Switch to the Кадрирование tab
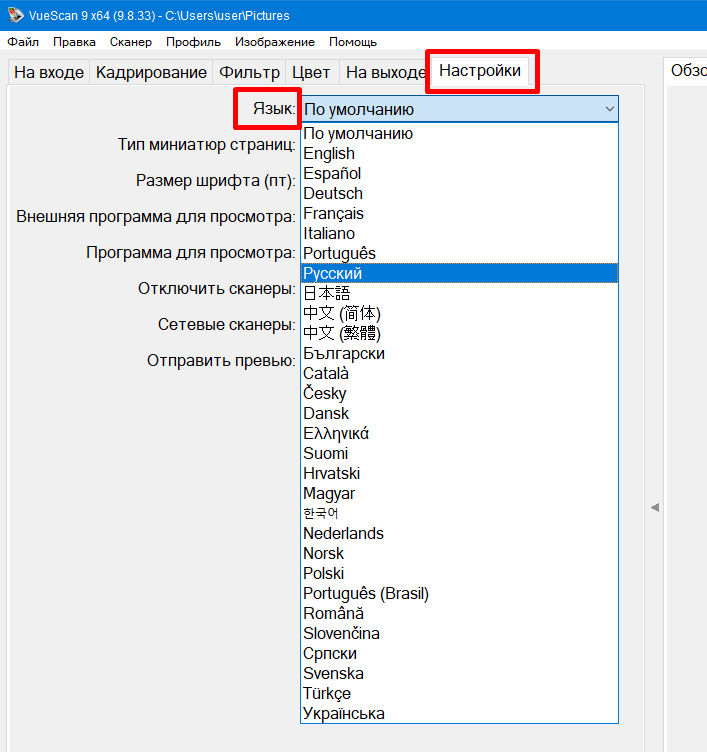The image size is (707, 752). [151, 72]
